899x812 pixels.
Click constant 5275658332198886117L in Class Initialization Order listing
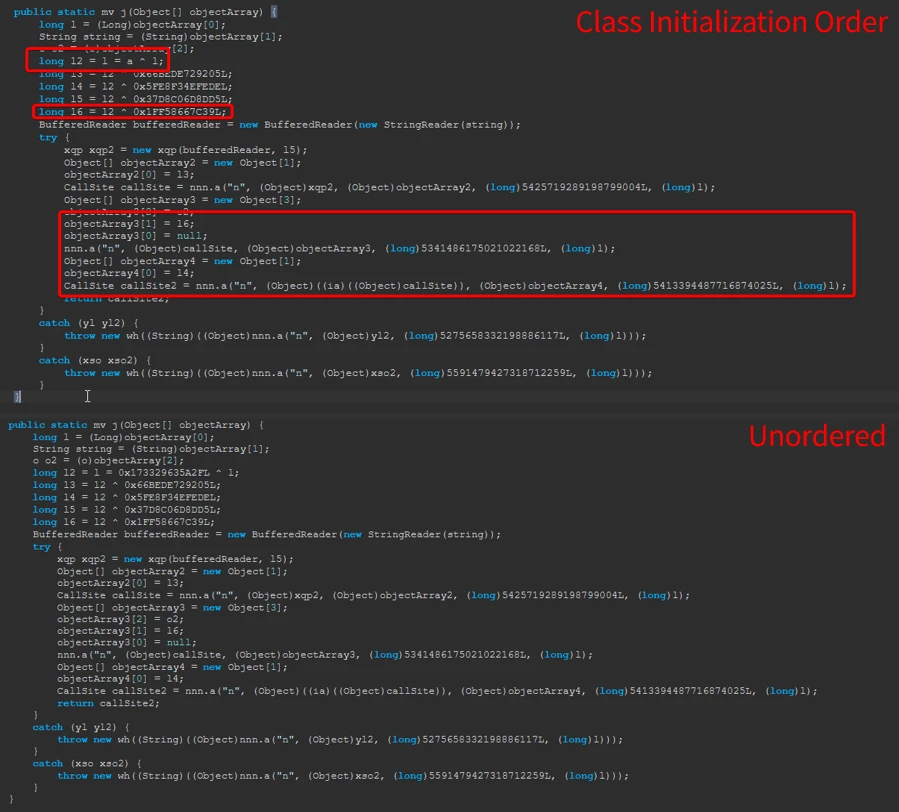[x=505, y=335]
